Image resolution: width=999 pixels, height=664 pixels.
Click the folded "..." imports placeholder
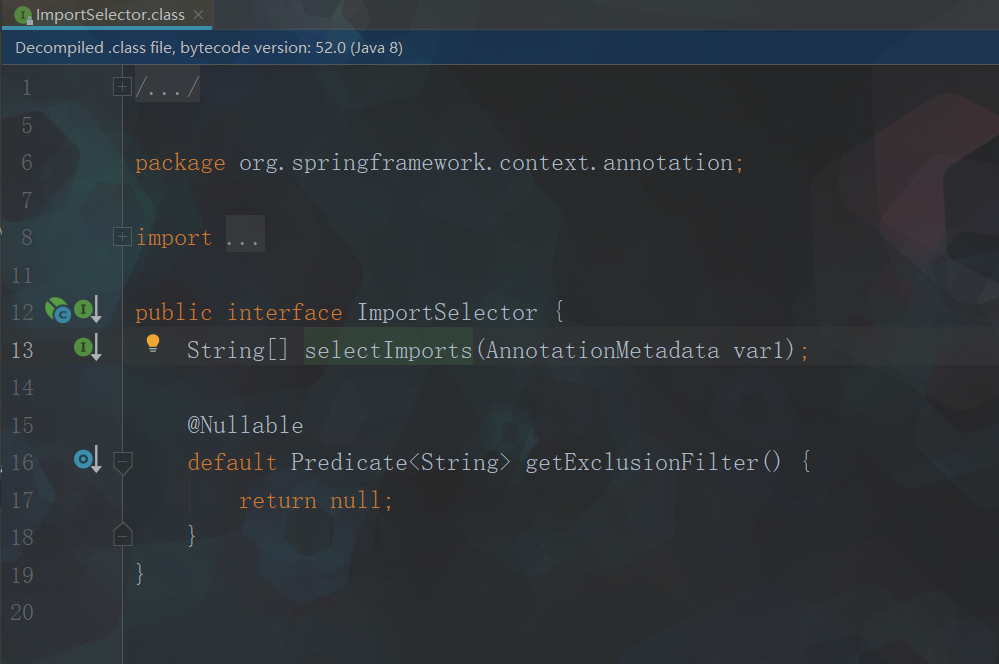[x=244, y=238]
